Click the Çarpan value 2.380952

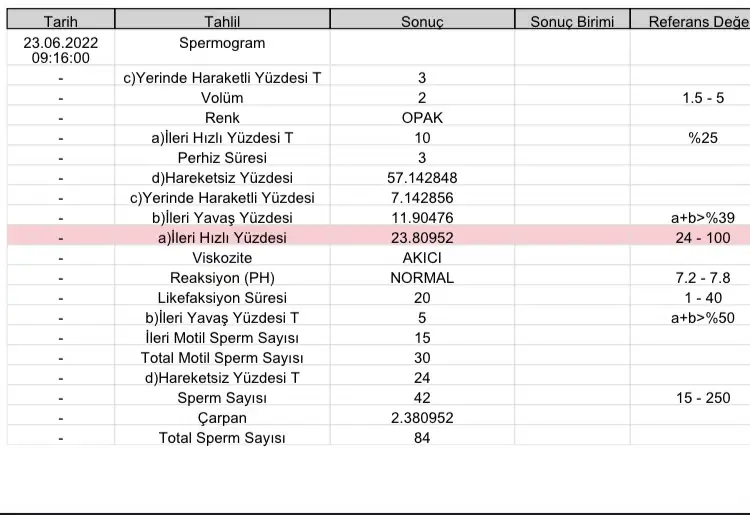[422, 418]
